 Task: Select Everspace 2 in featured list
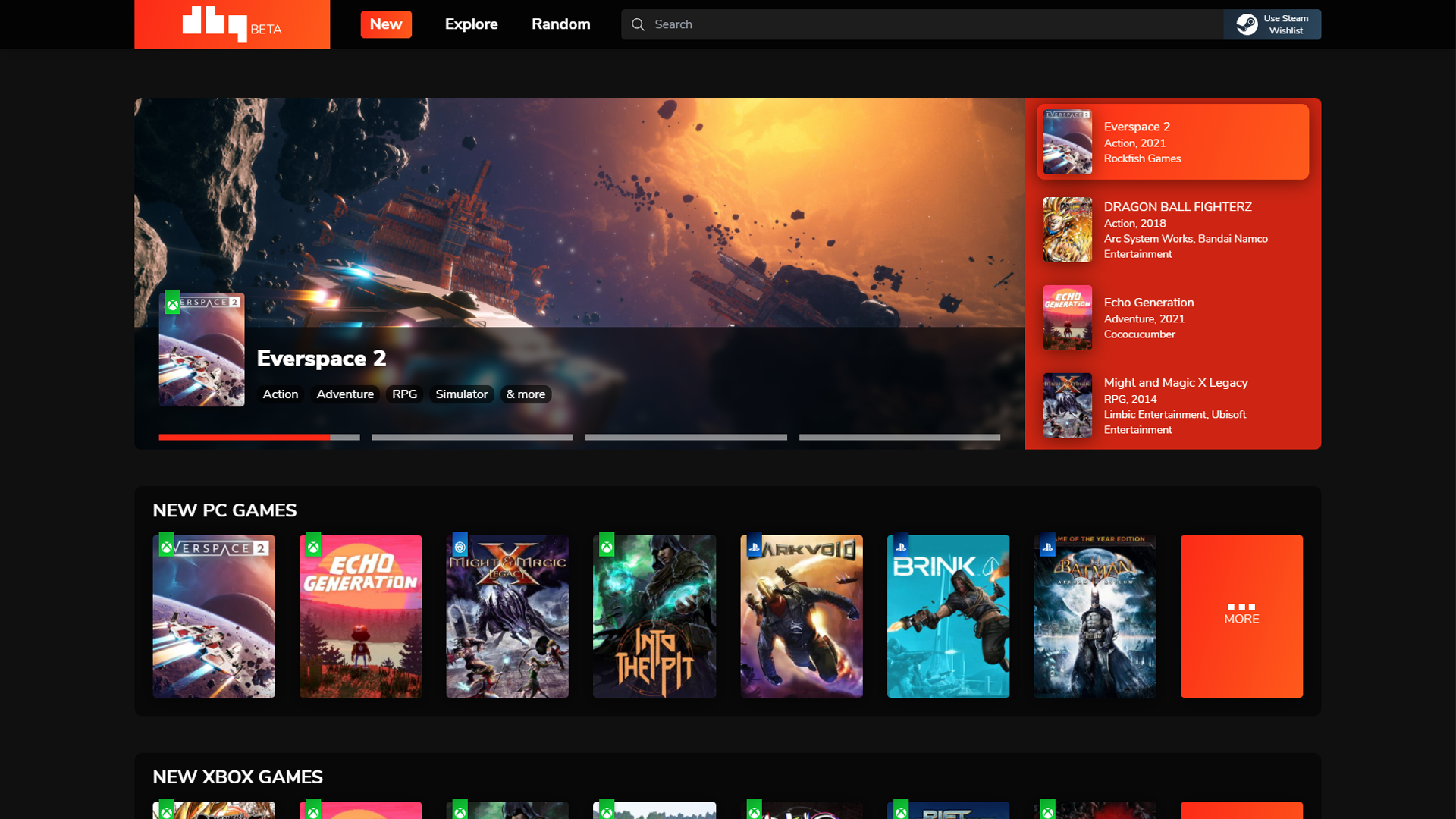click(x=1172, y=142)
